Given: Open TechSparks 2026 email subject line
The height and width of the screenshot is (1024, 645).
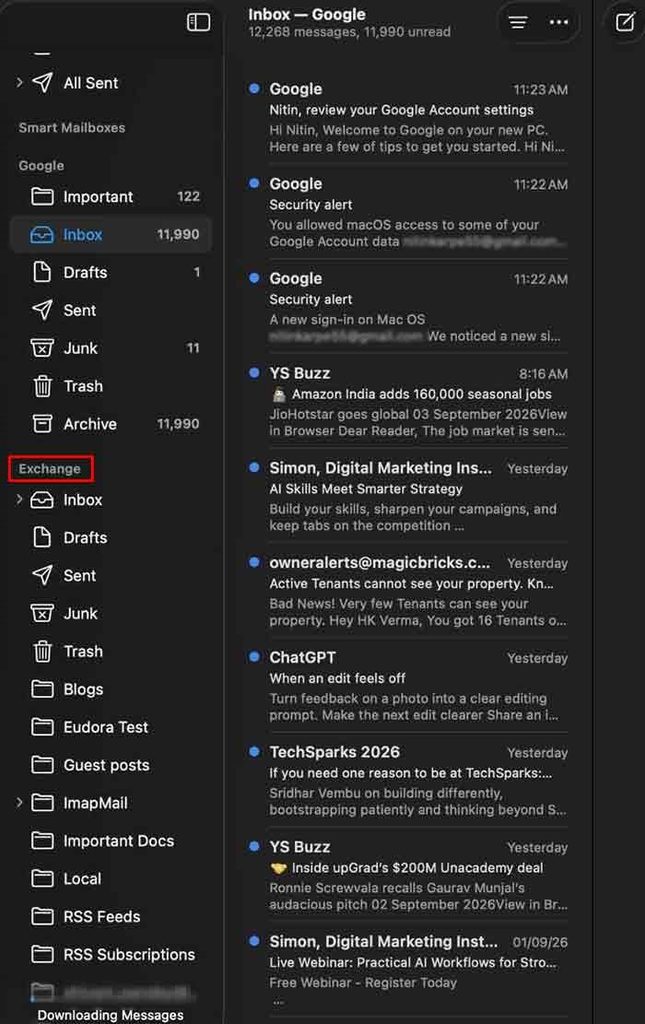Looking at the screenshot, I should tap(411, 773).
